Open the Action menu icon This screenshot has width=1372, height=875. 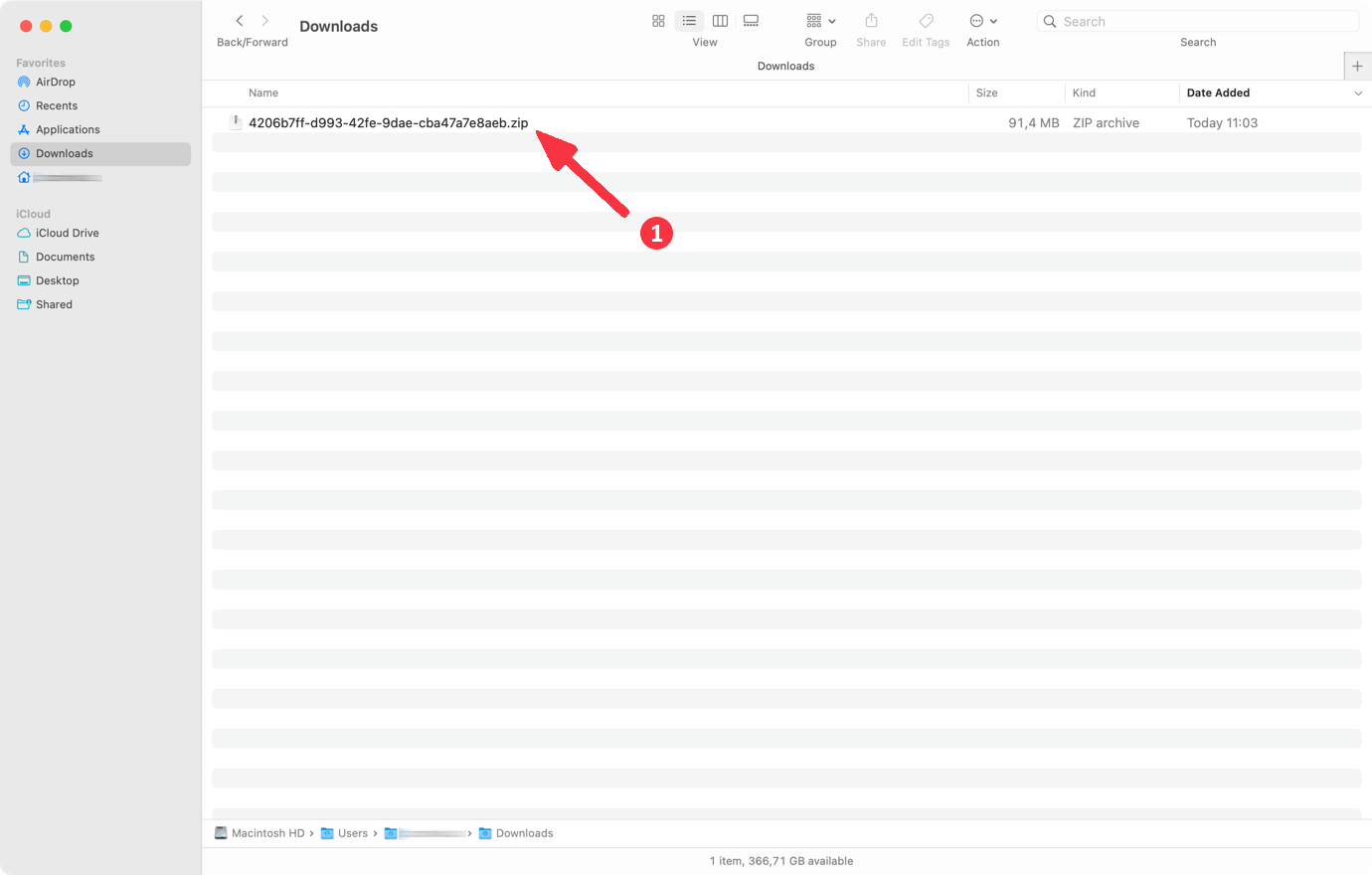click(x=977, y=21)
